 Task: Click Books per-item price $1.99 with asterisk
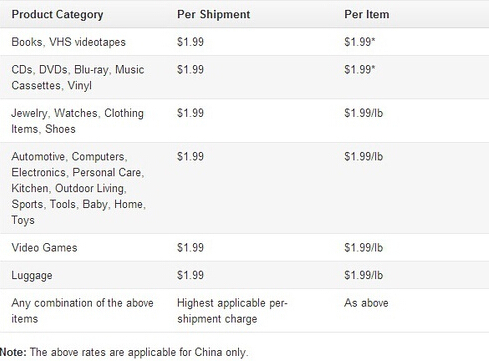click(360, 42)
